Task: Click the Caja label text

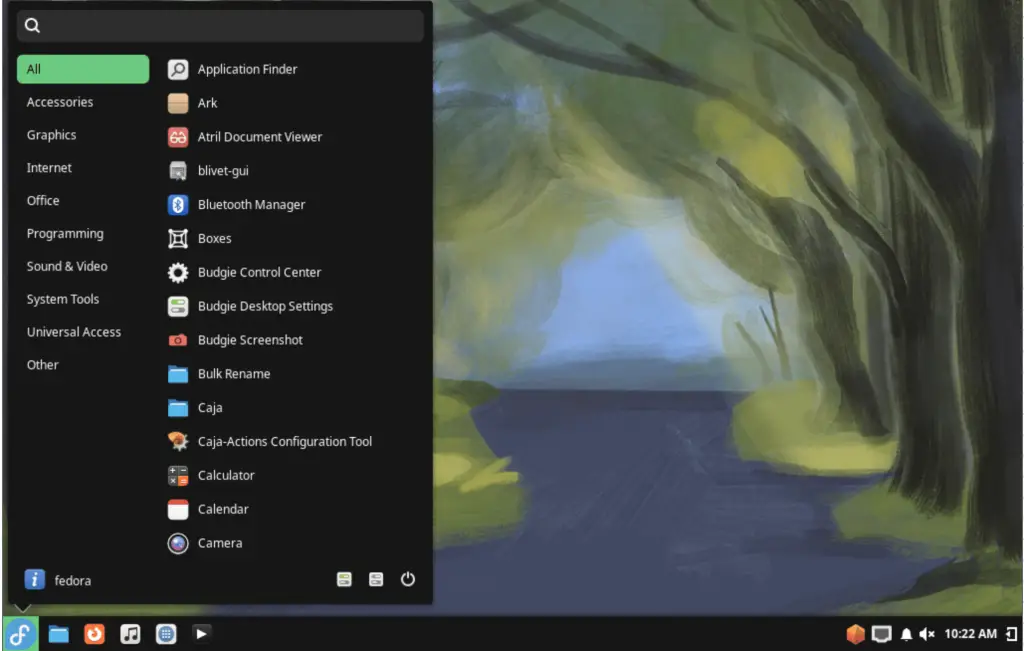Action: [210, 408]
